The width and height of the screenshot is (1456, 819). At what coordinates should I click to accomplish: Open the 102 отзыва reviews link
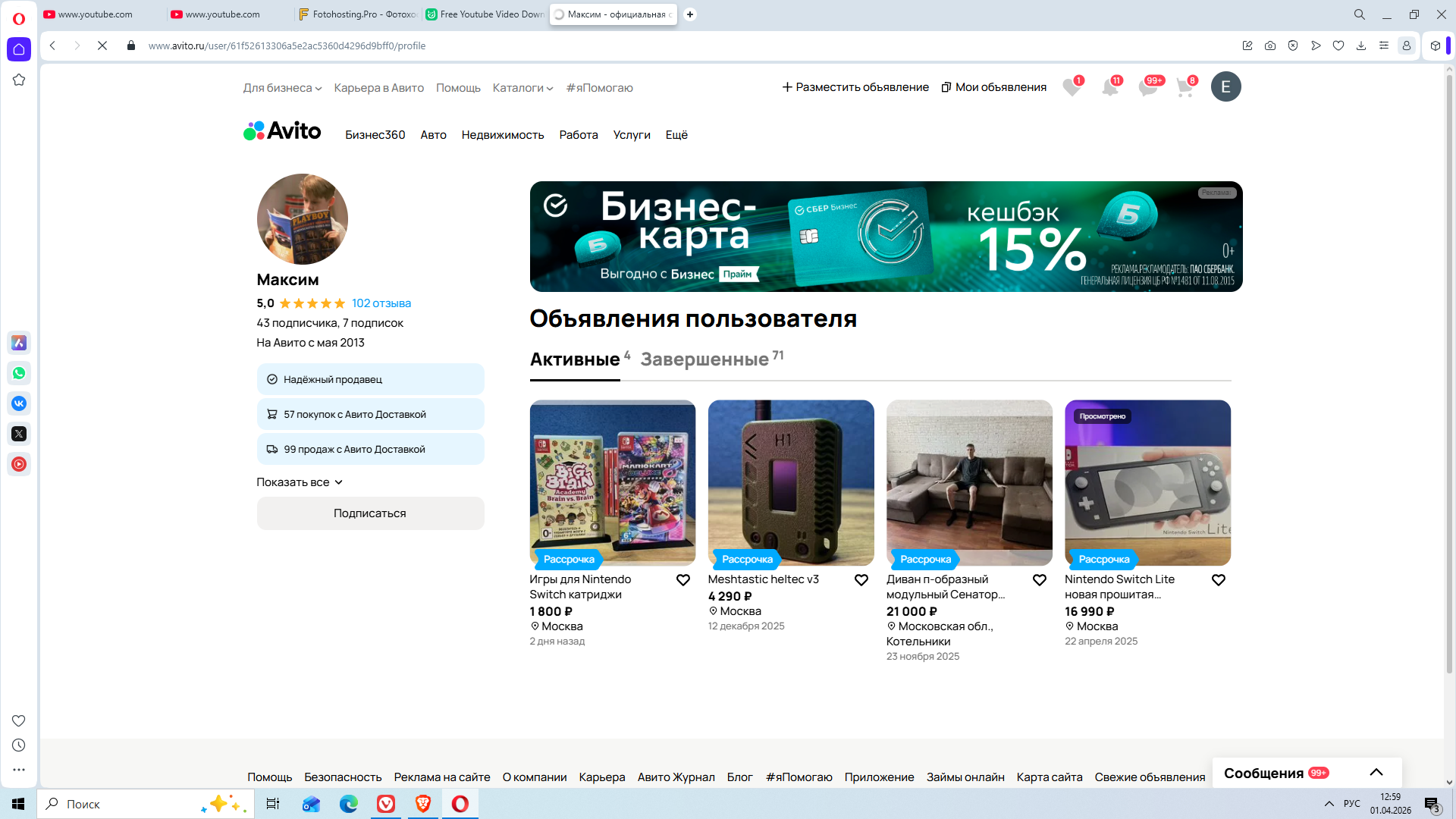tap(381, 303)
